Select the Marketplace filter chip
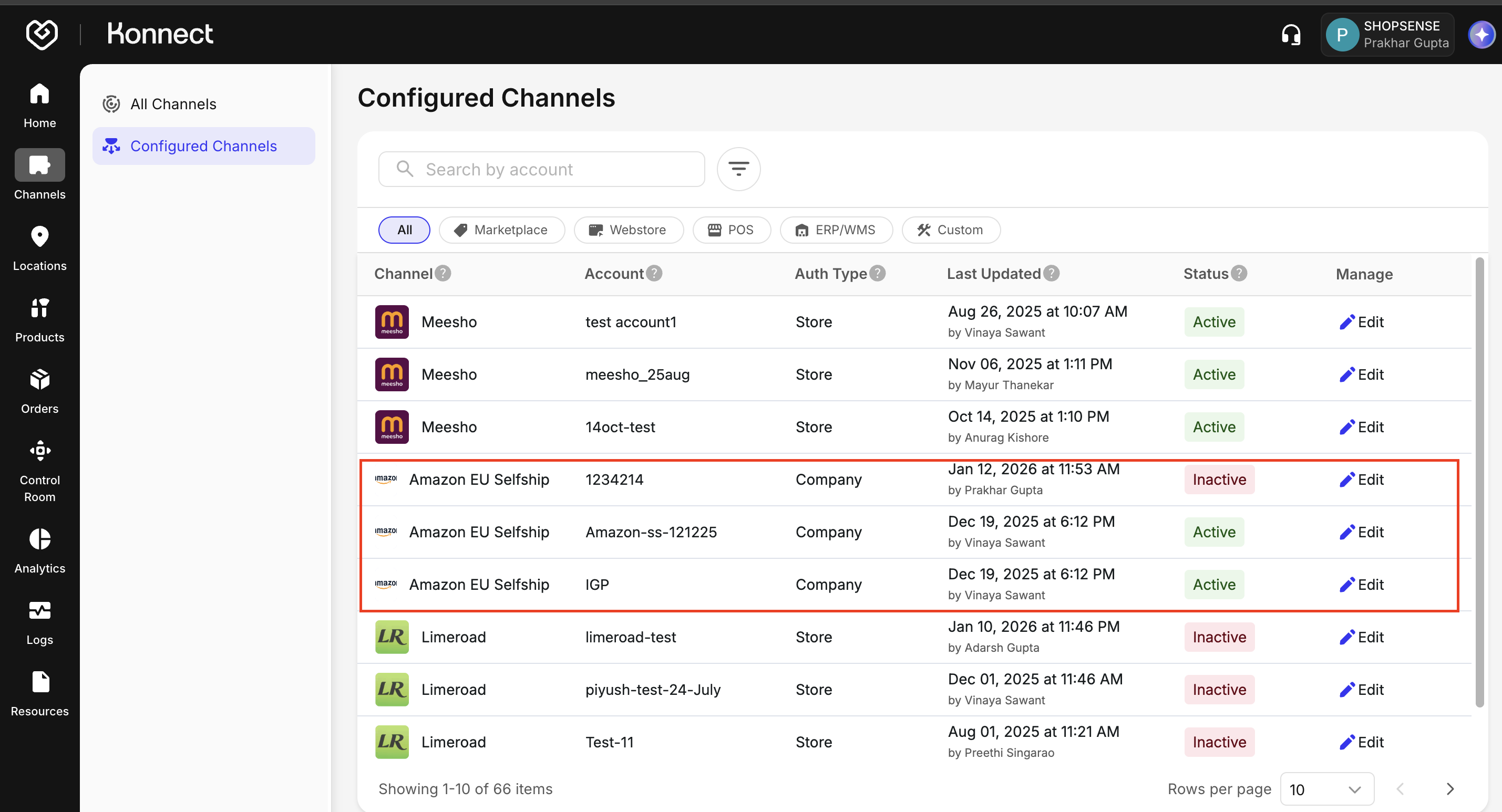 [501, 230]
